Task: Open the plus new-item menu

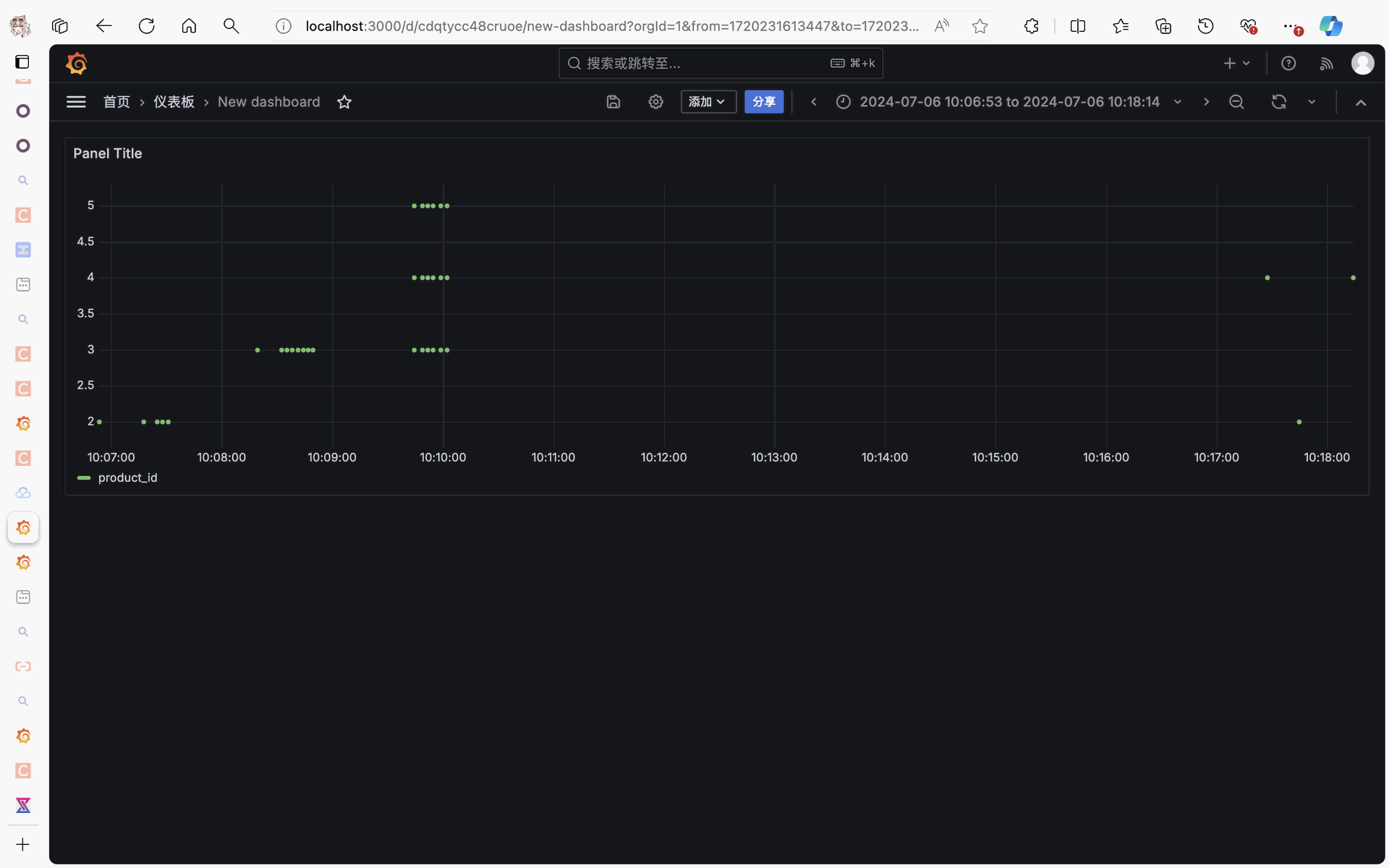Action: click(x=1236, y=64)
